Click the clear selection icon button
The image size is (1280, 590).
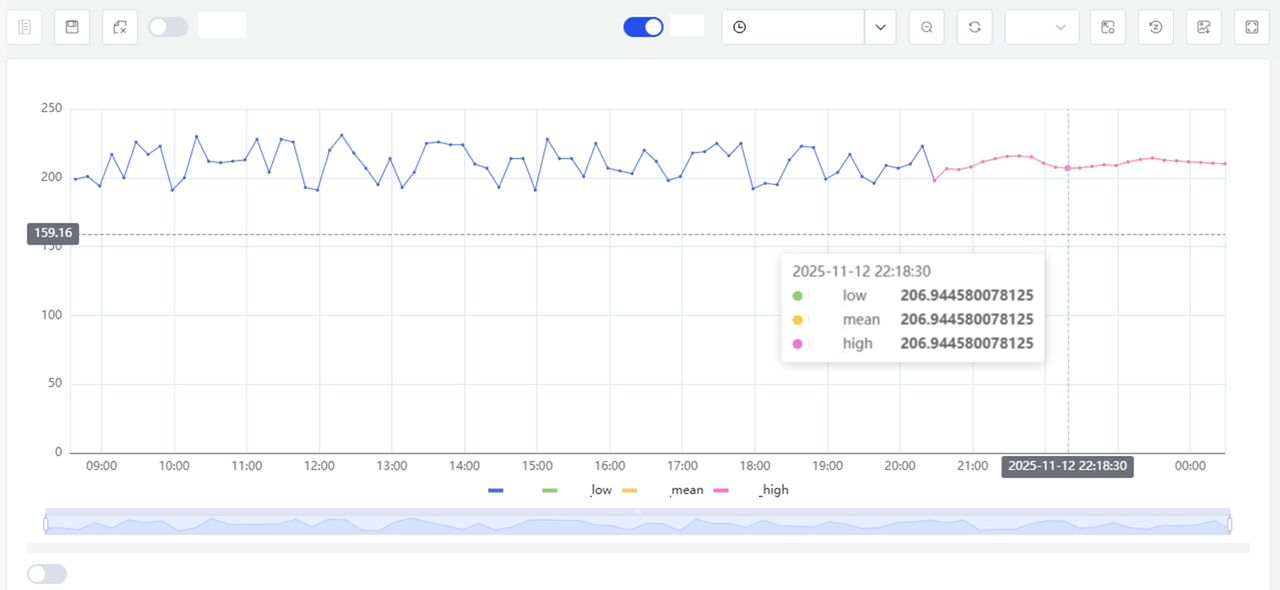[120, 27]
